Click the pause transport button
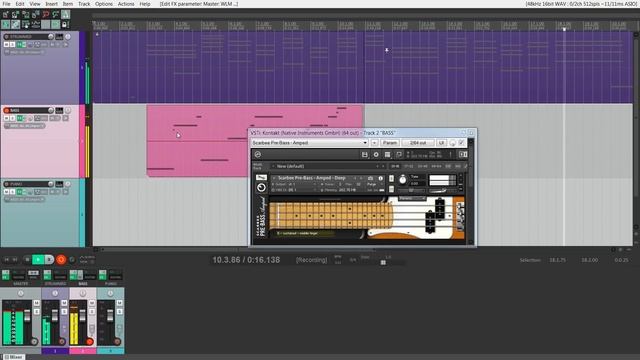 [x=49, y=259]
